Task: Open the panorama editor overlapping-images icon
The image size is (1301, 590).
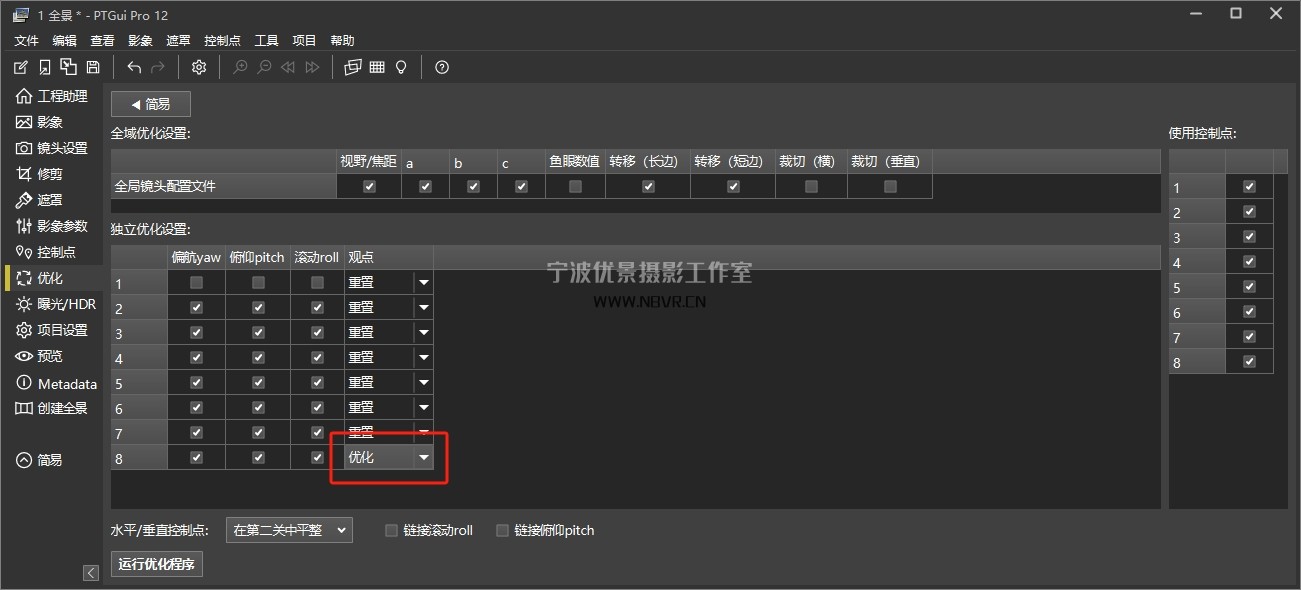Action: (352, 67)
